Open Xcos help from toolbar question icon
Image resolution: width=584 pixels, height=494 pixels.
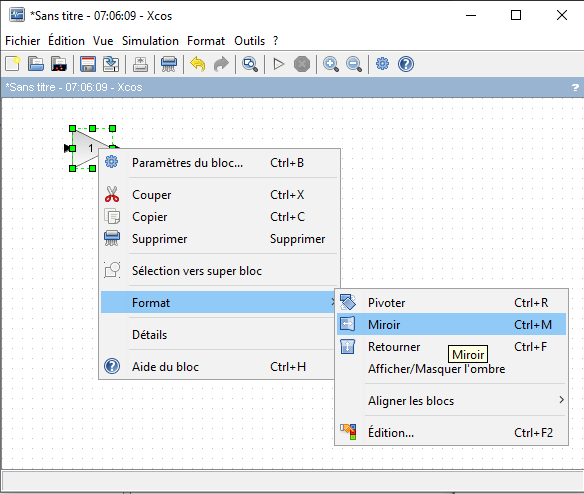pyautogui.click(x=406, y=64)
